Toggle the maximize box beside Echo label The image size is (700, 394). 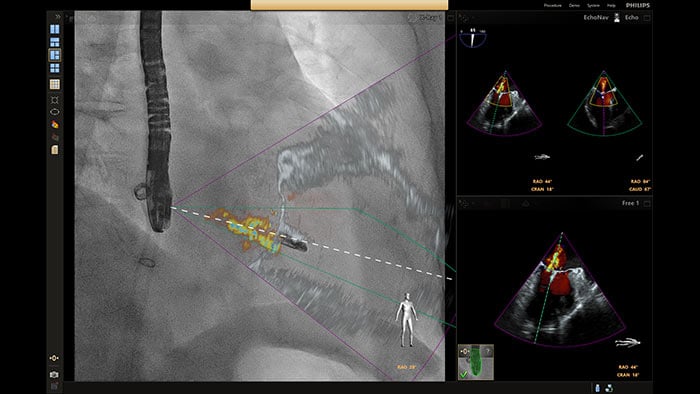[x=647, y=18]
